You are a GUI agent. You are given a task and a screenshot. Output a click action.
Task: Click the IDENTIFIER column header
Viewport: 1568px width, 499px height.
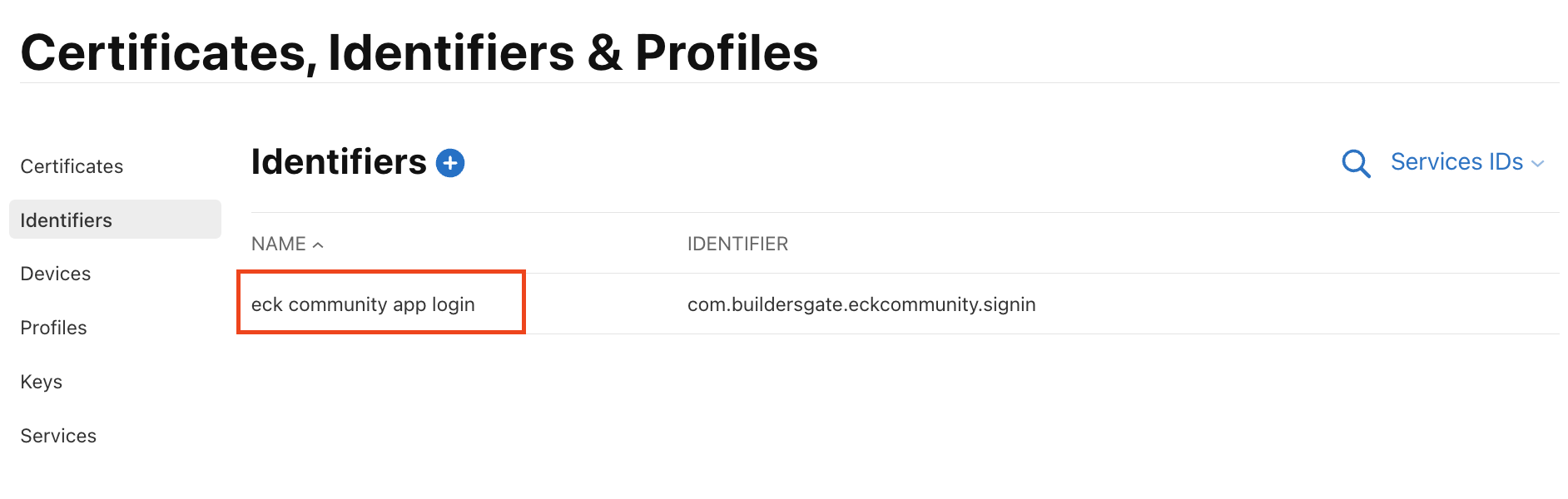[x=737, y=243]
